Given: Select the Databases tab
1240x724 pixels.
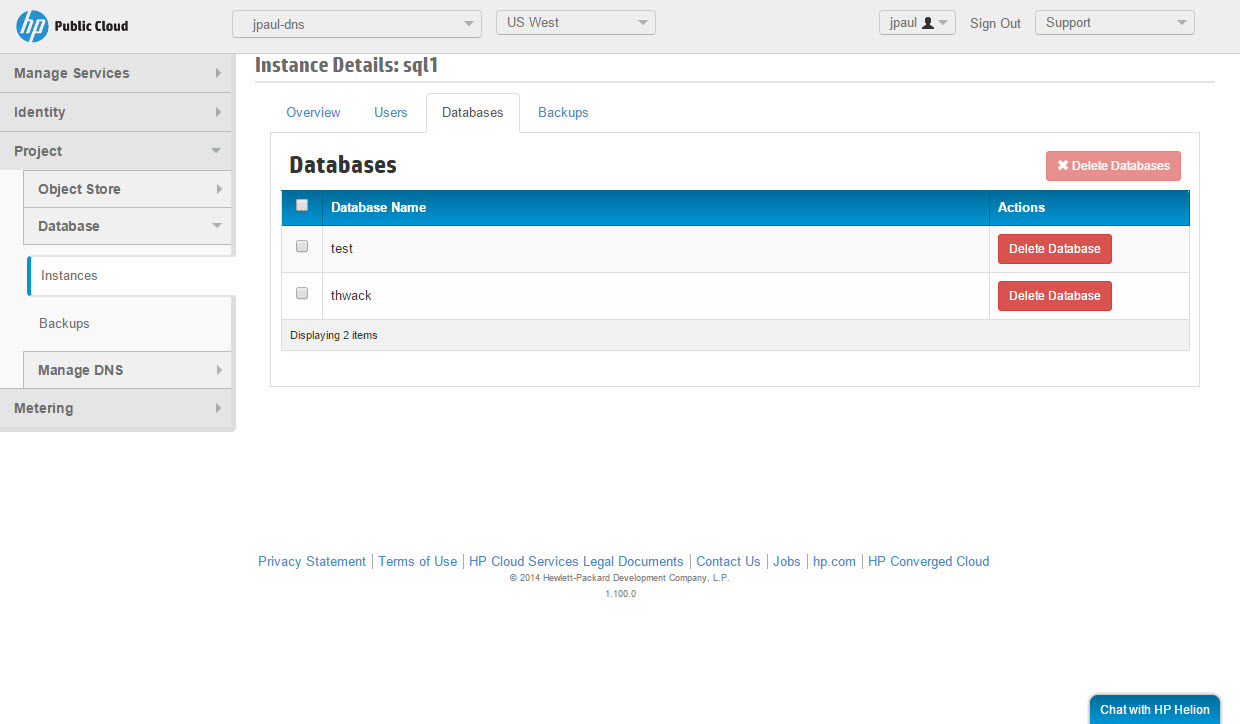Looking at the screenshot, I should (x=473, y=113).
